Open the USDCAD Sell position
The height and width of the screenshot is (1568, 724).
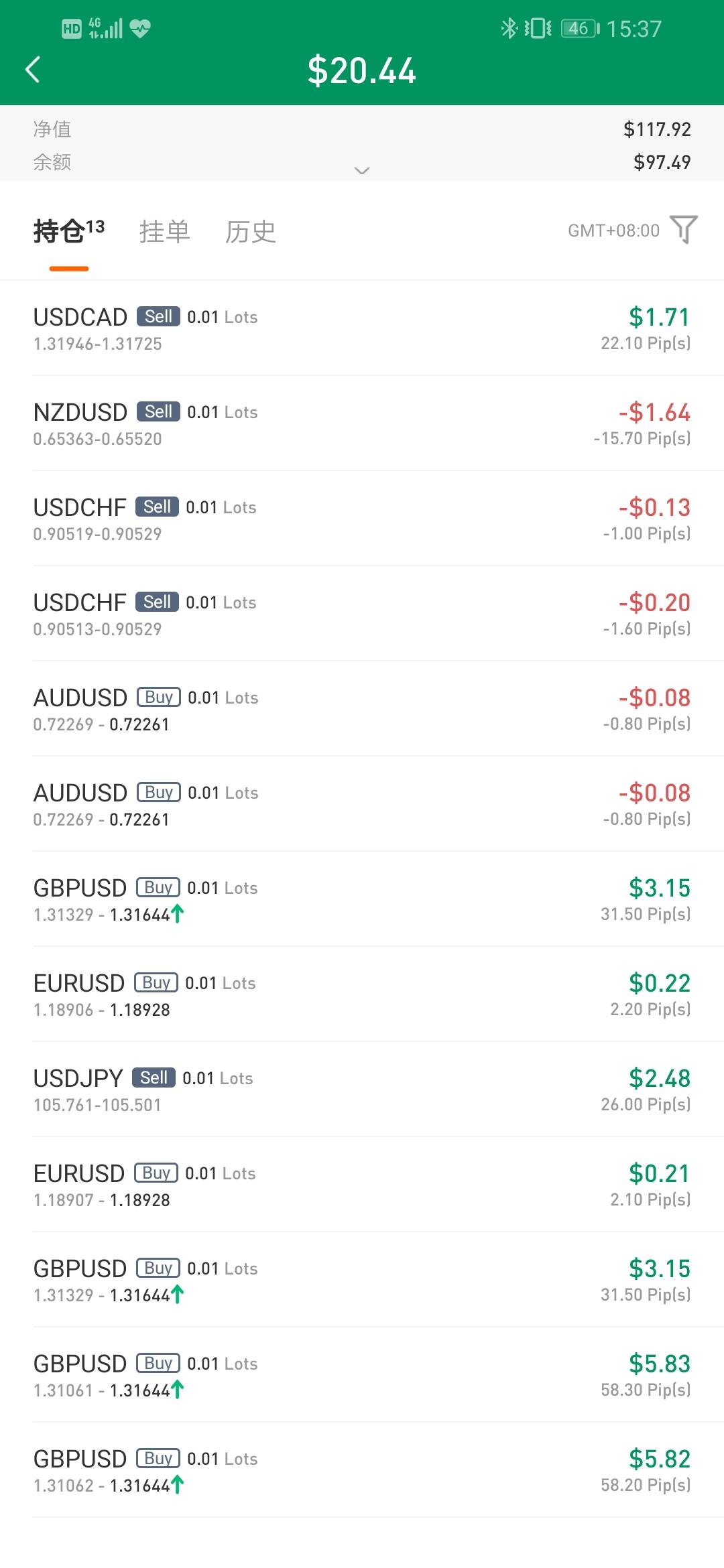[362, 328]
